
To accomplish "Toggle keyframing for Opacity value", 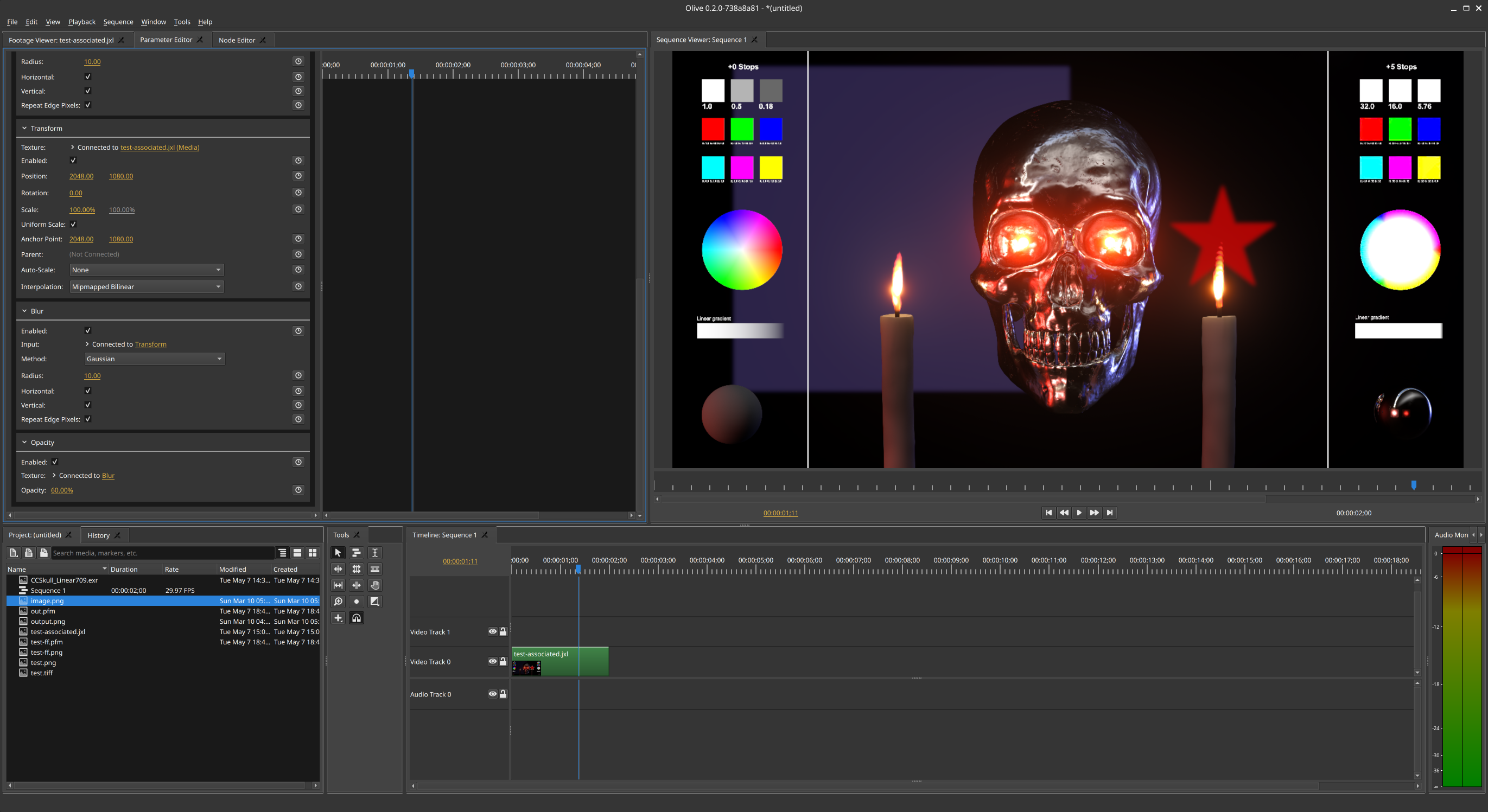I will pyautogui.click(x=298, y=490).
